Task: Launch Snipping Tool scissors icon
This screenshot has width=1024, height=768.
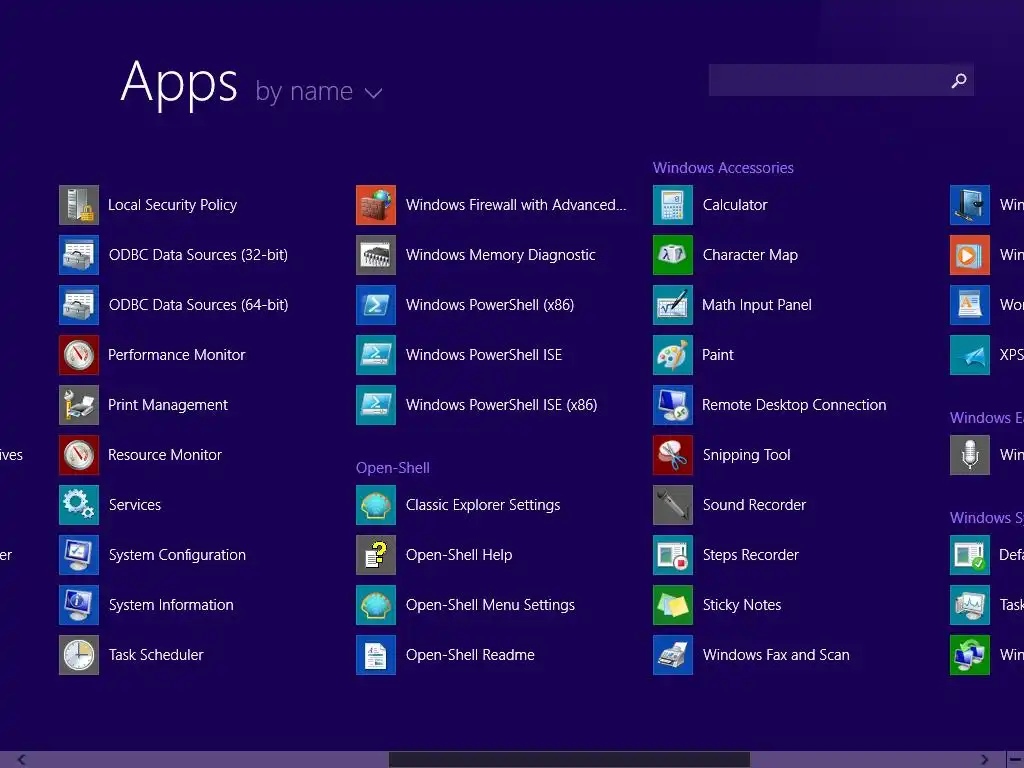Action: (x=673, y=455)
